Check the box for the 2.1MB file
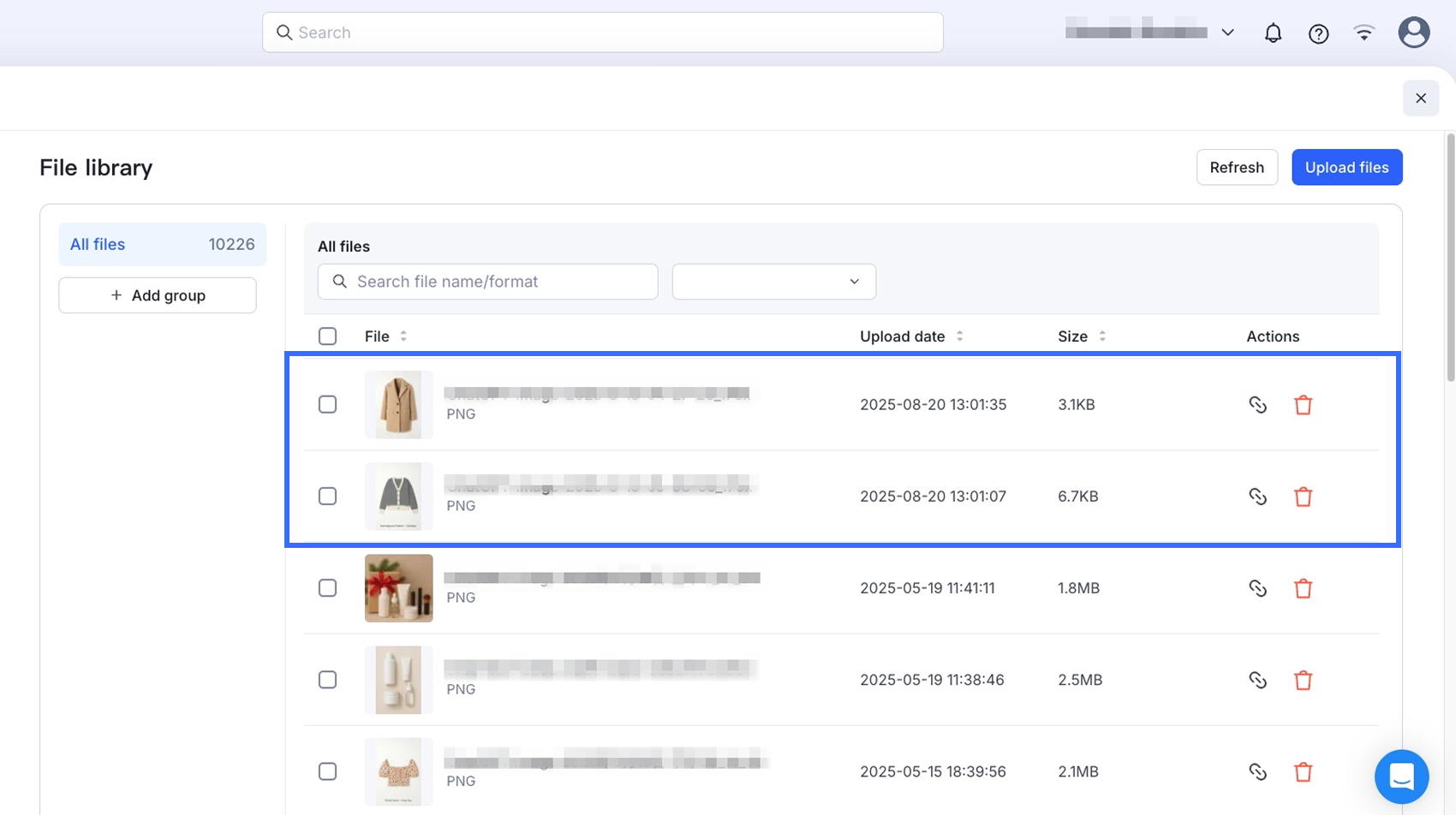 tap(327, 771)
